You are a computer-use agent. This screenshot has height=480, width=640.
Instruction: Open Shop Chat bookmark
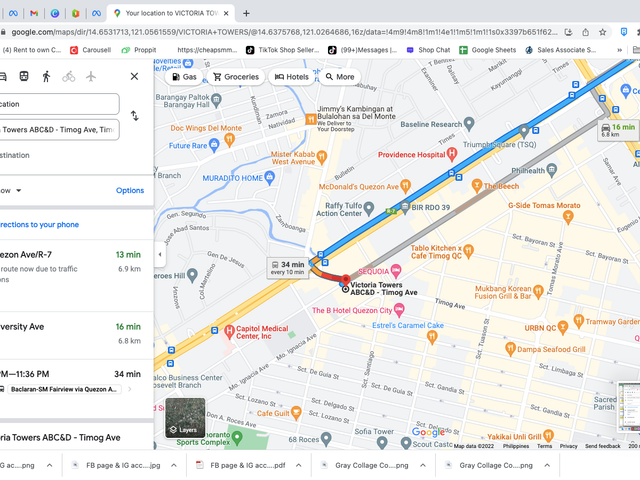pos(428,50)
